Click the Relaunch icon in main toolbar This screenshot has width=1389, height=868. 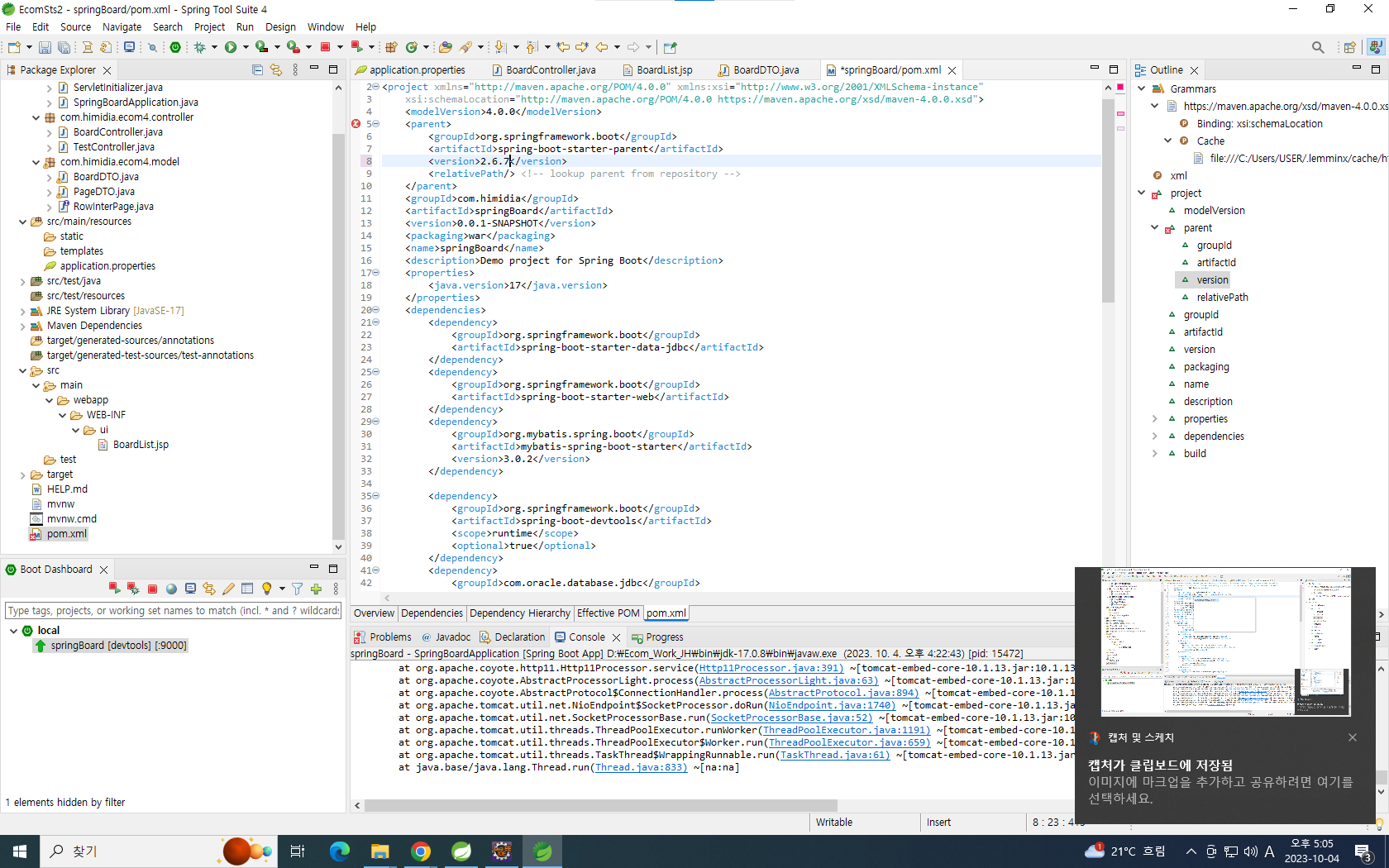point(356,47)
